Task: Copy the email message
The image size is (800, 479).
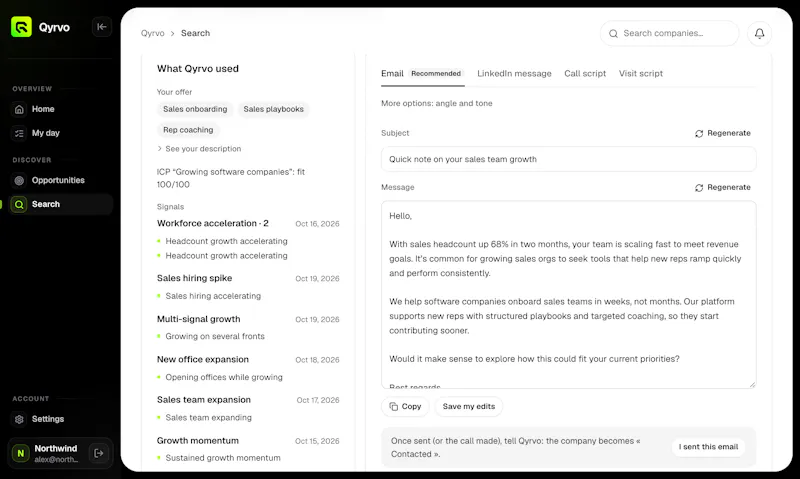Action: (x=405, y=407)
